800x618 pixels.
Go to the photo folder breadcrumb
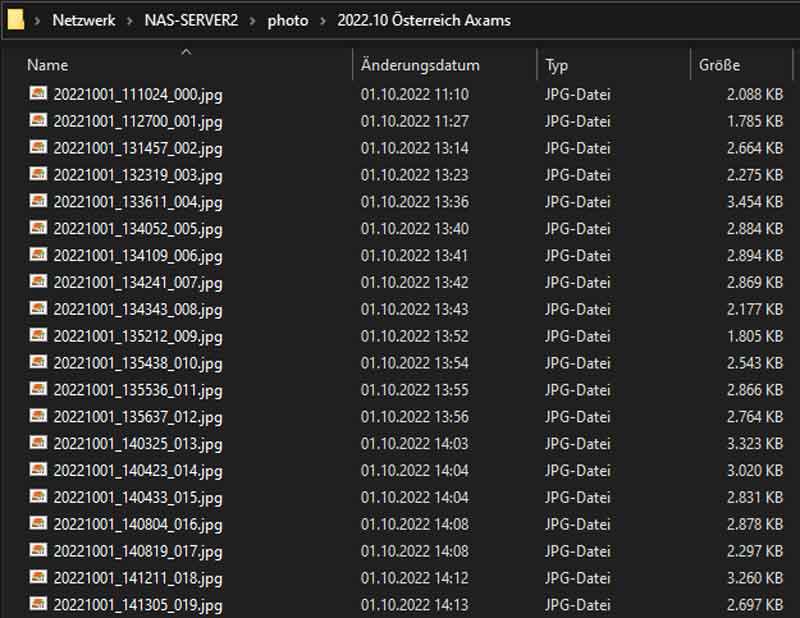pyautogui.click(x=288, y=21)
